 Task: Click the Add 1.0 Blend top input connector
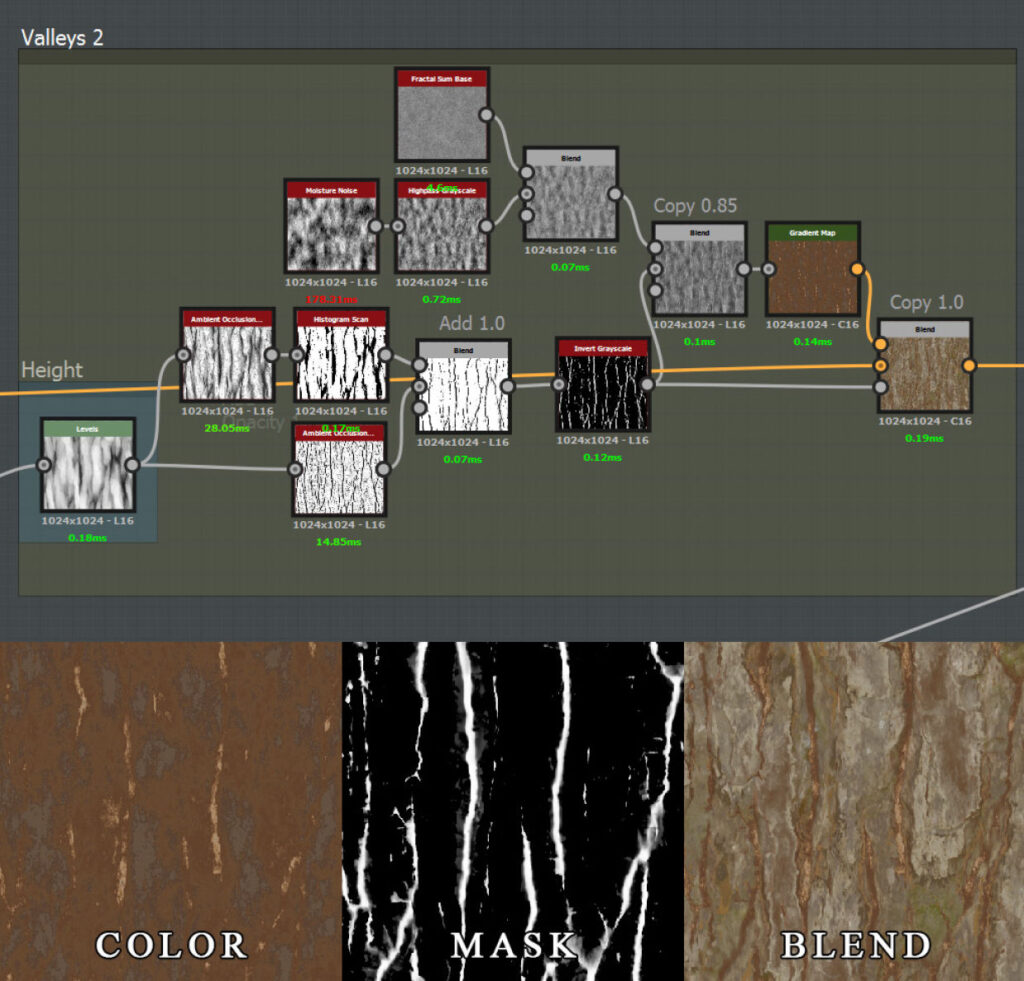(x=419, y=365)
